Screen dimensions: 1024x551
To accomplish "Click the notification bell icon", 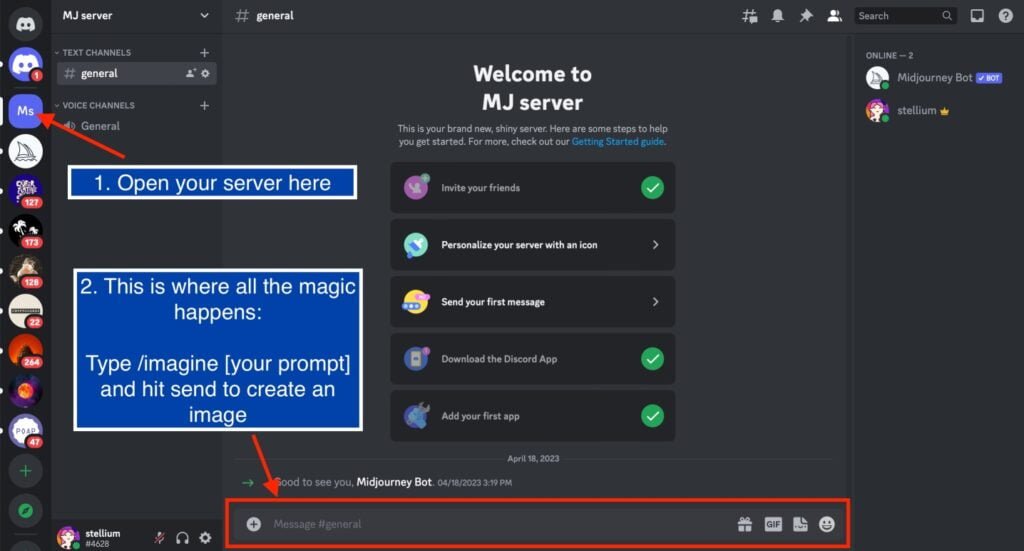I will click(x=777, y=16).
